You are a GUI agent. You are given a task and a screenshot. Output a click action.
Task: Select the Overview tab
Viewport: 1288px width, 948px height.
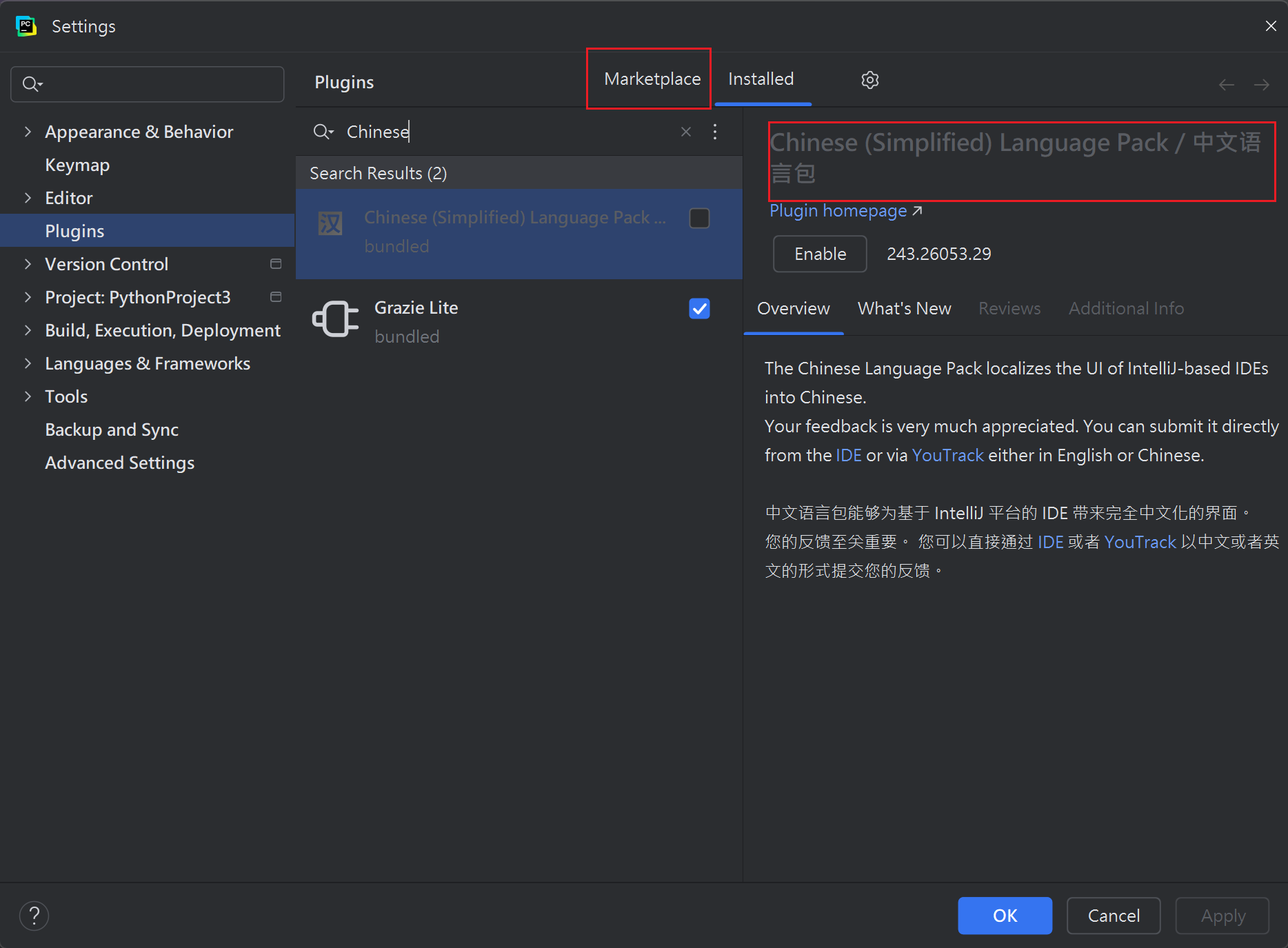click(794, 309)
